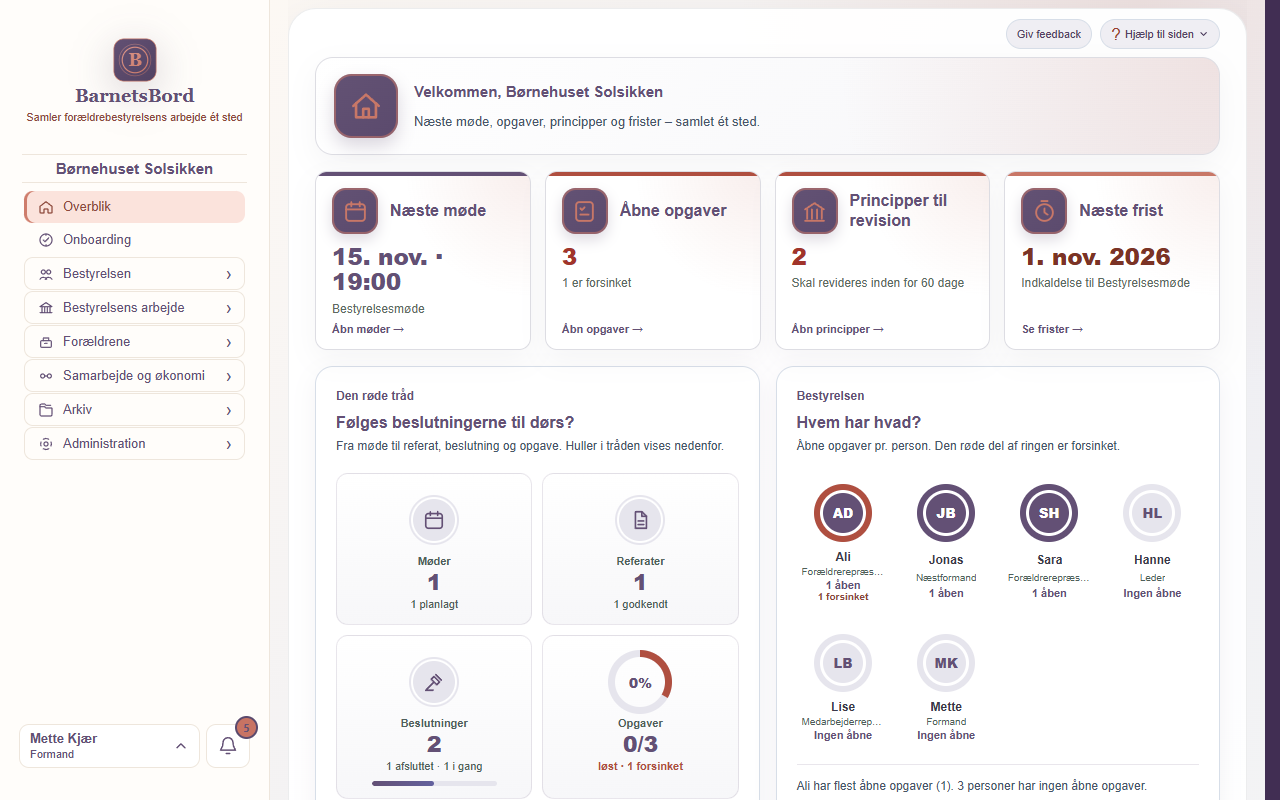Viewport: 1280px width, 800px height.
Task: Click building icon on Principper til revision card
Action: (x=815, y=211)
